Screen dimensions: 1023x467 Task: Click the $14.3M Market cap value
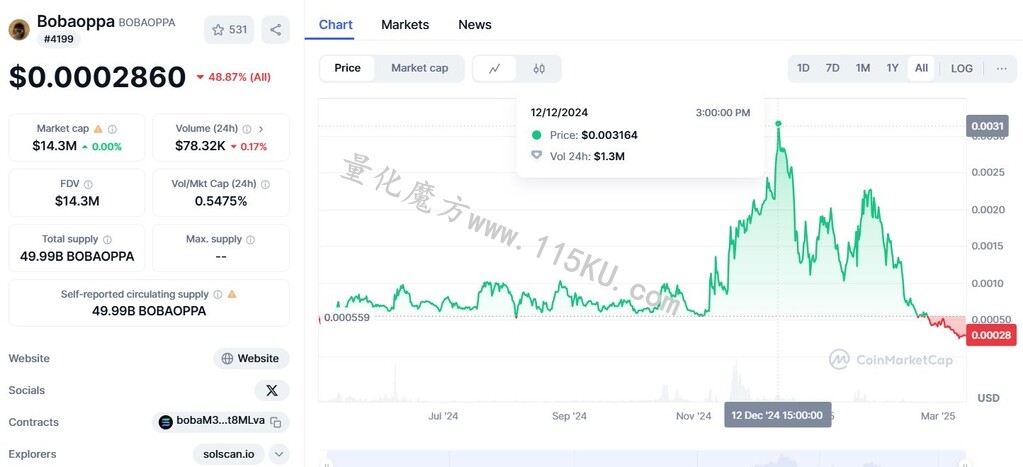55,146
